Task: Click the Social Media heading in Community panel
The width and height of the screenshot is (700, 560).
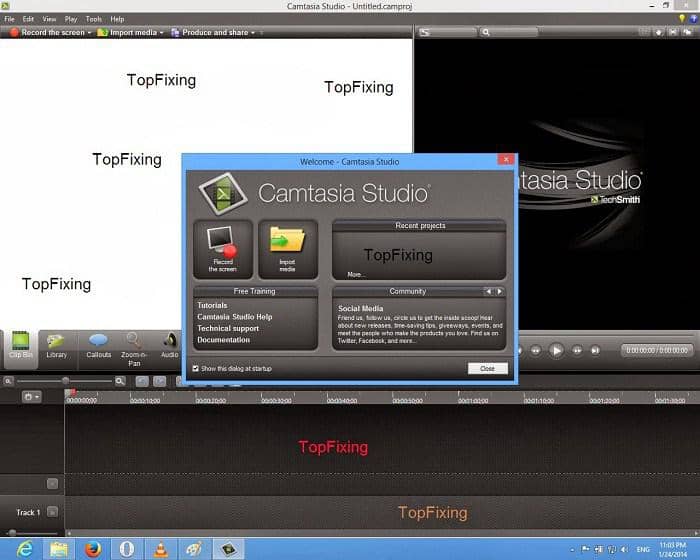Action: [x=360, y=309]
